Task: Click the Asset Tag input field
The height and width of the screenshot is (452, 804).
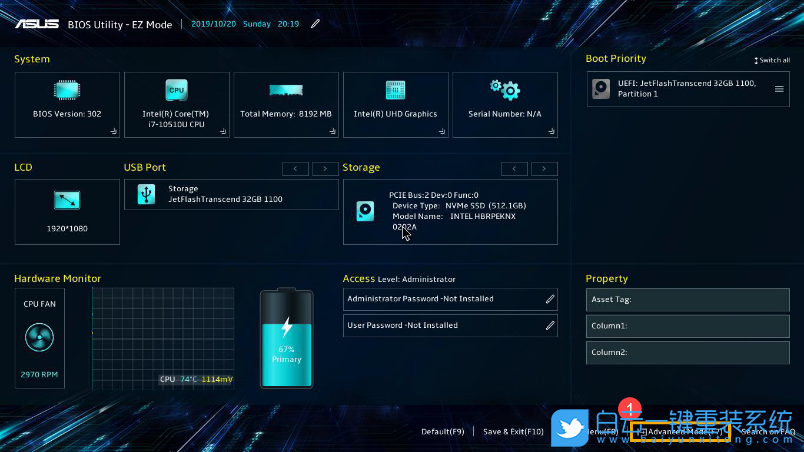Action: tap(688, 299)
